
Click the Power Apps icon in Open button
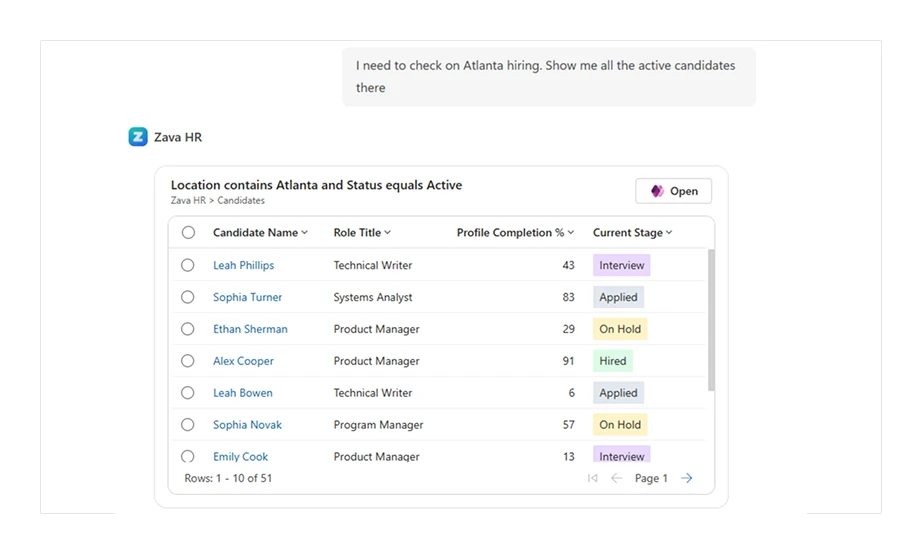click(x=657, y=191)
